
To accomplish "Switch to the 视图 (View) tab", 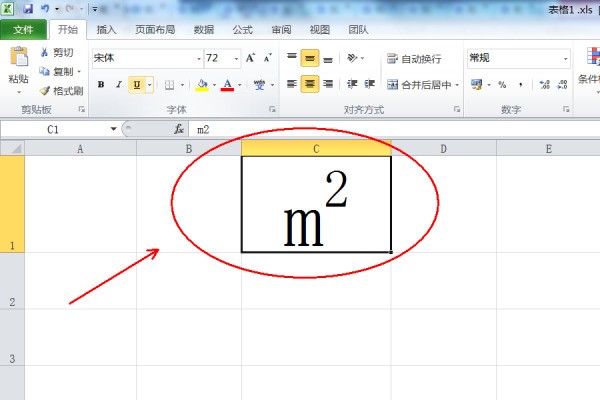I will [x=320, y=29].
